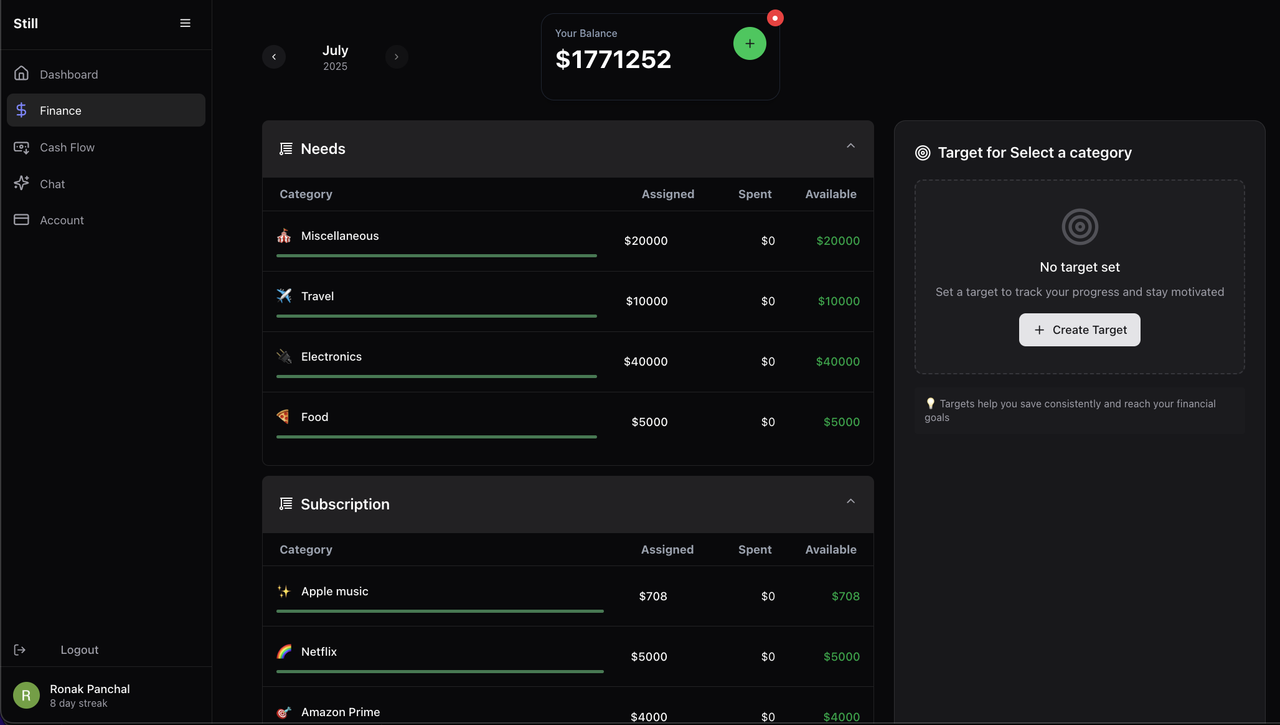Select the Apple music category name

point(334,591)
